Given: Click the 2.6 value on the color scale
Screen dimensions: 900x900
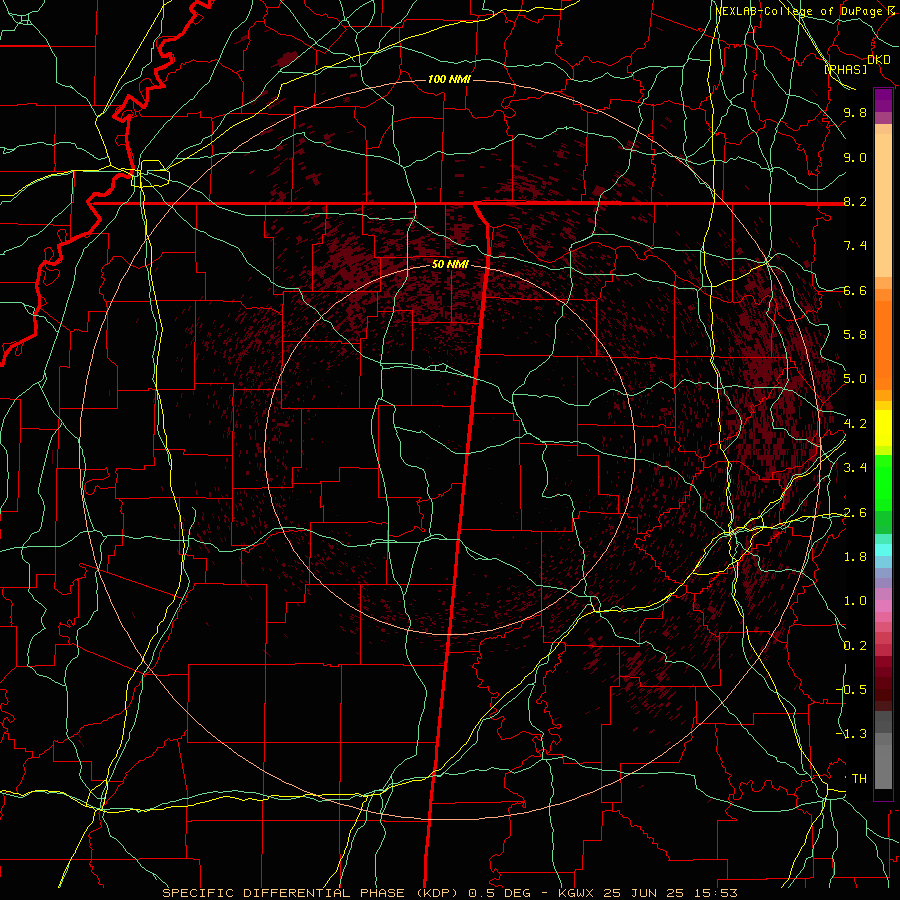Looking at the screenshot, I should (x=855, y=512).
